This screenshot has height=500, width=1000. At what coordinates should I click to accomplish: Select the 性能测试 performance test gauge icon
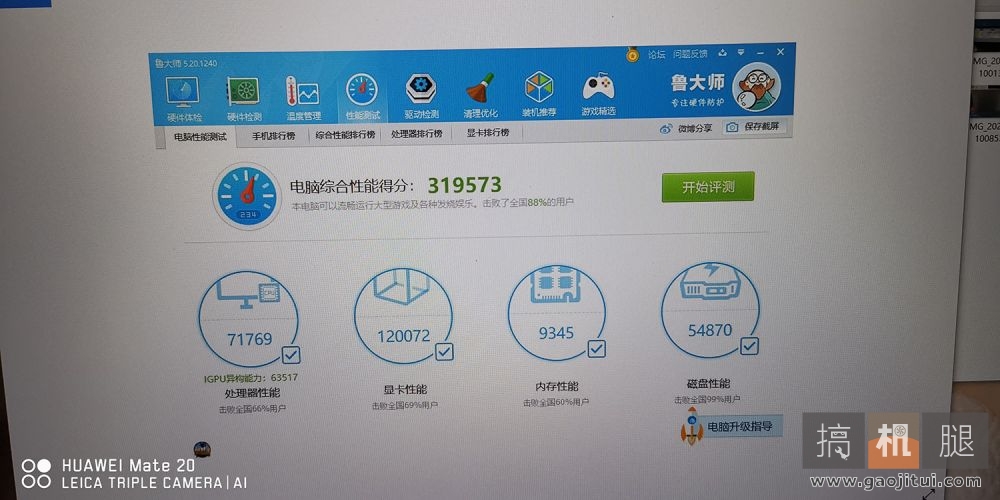point(362,90)
